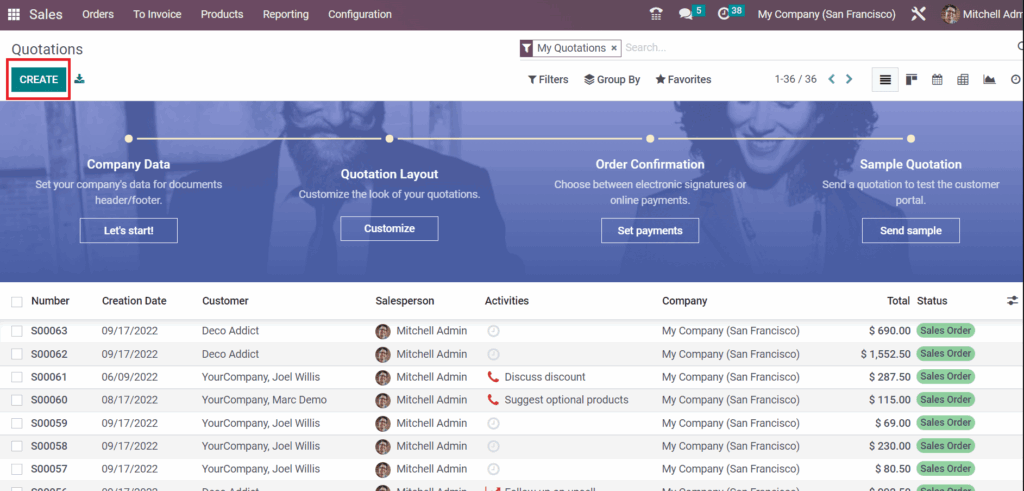Click Sales Order status badge for S00060

point(946,400)
